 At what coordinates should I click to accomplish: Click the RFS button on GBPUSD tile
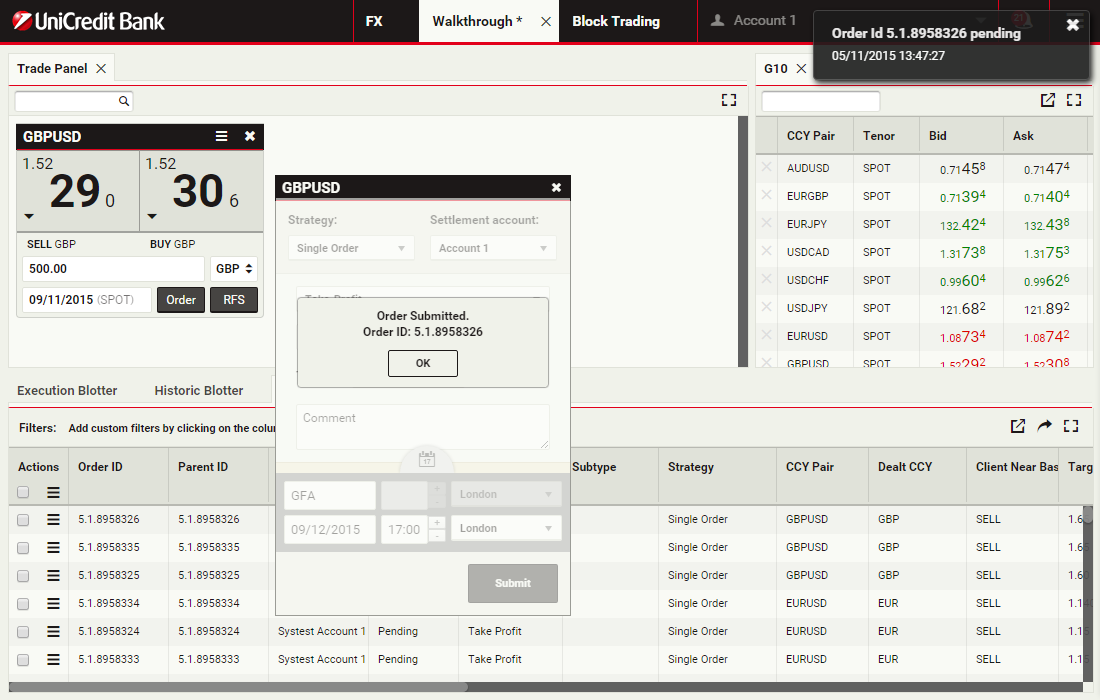(233, 300)
